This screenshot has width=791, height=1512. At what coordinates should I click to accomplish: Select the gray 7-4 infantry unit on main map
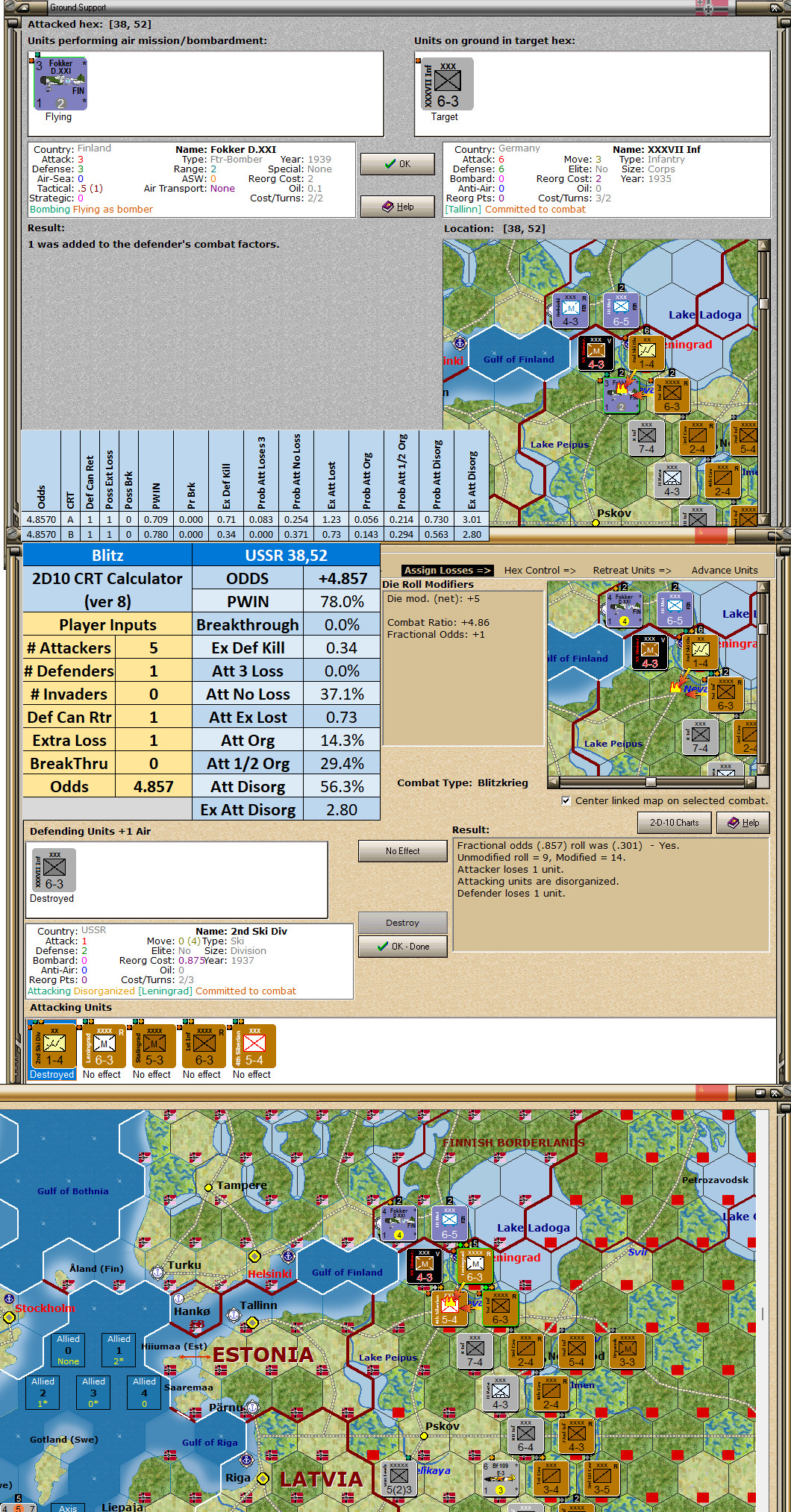pos(475,1352)
